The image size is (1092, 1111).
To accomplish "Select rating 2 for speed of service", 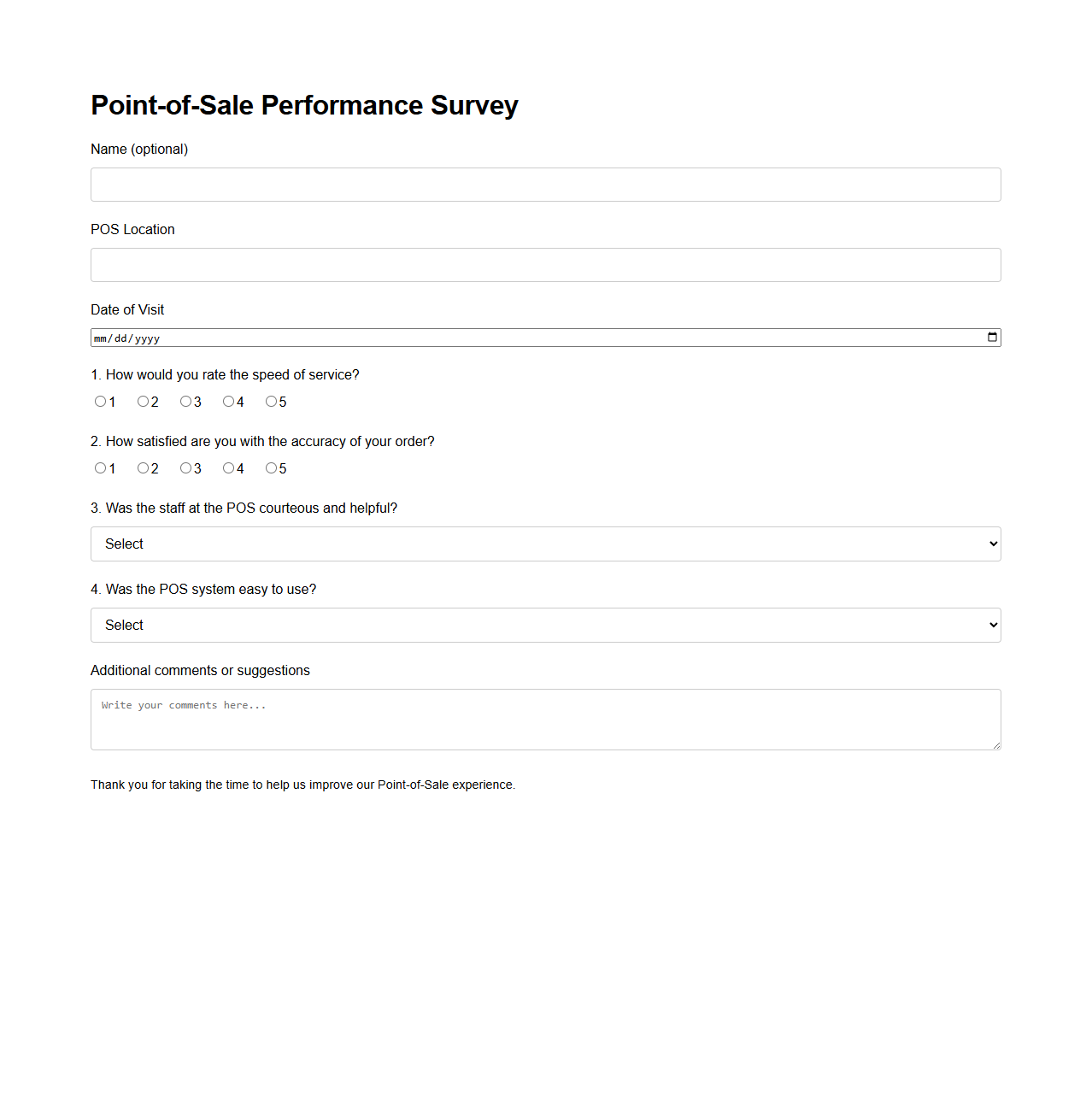I will (143, 401).
